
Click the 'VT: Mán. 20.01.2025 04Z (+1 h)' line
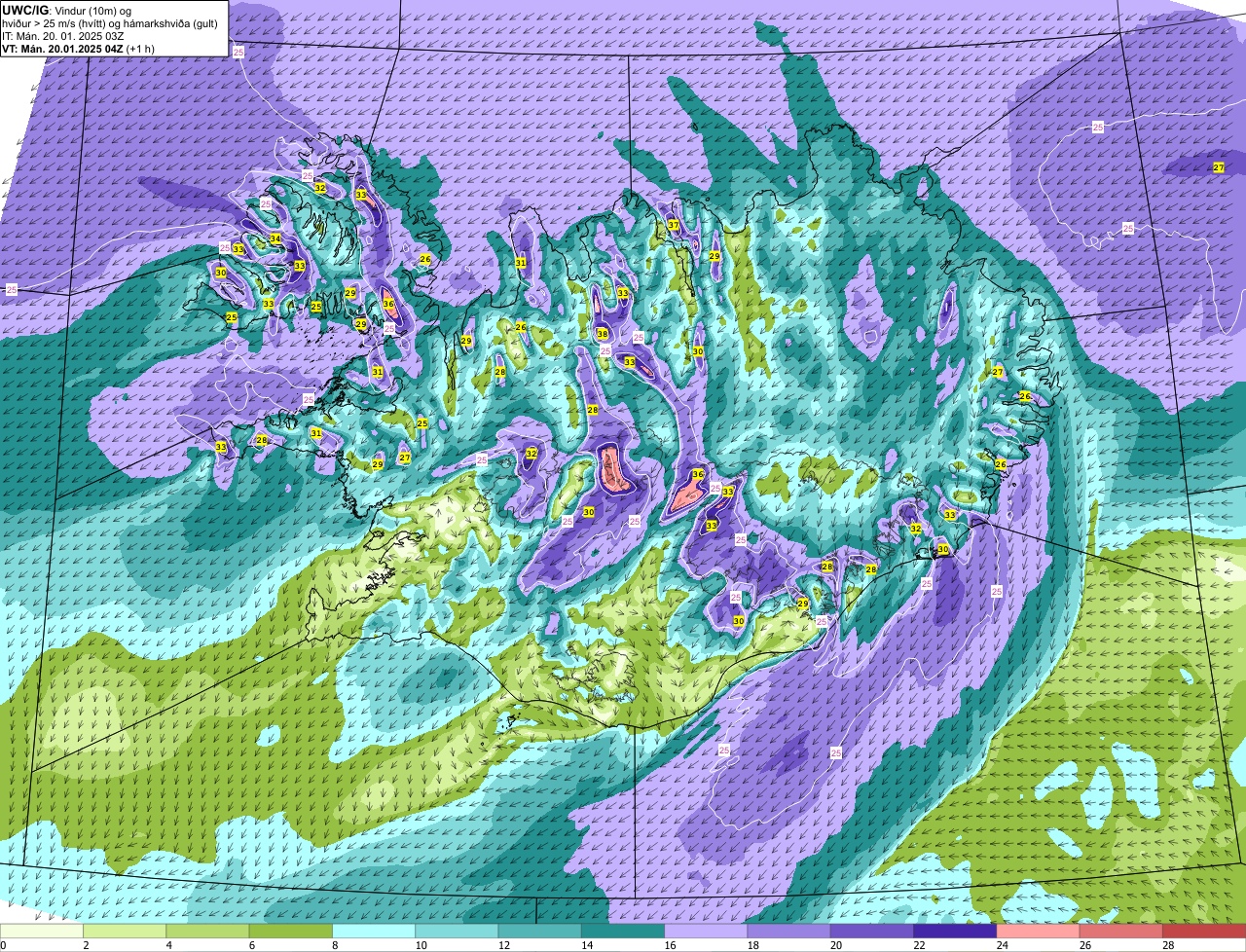(78, 49)
